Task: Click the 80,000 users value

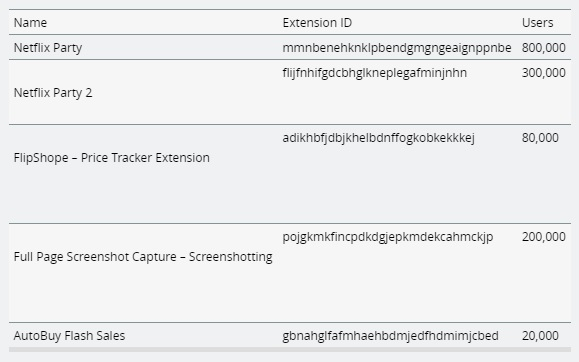Action: (540, 138)
